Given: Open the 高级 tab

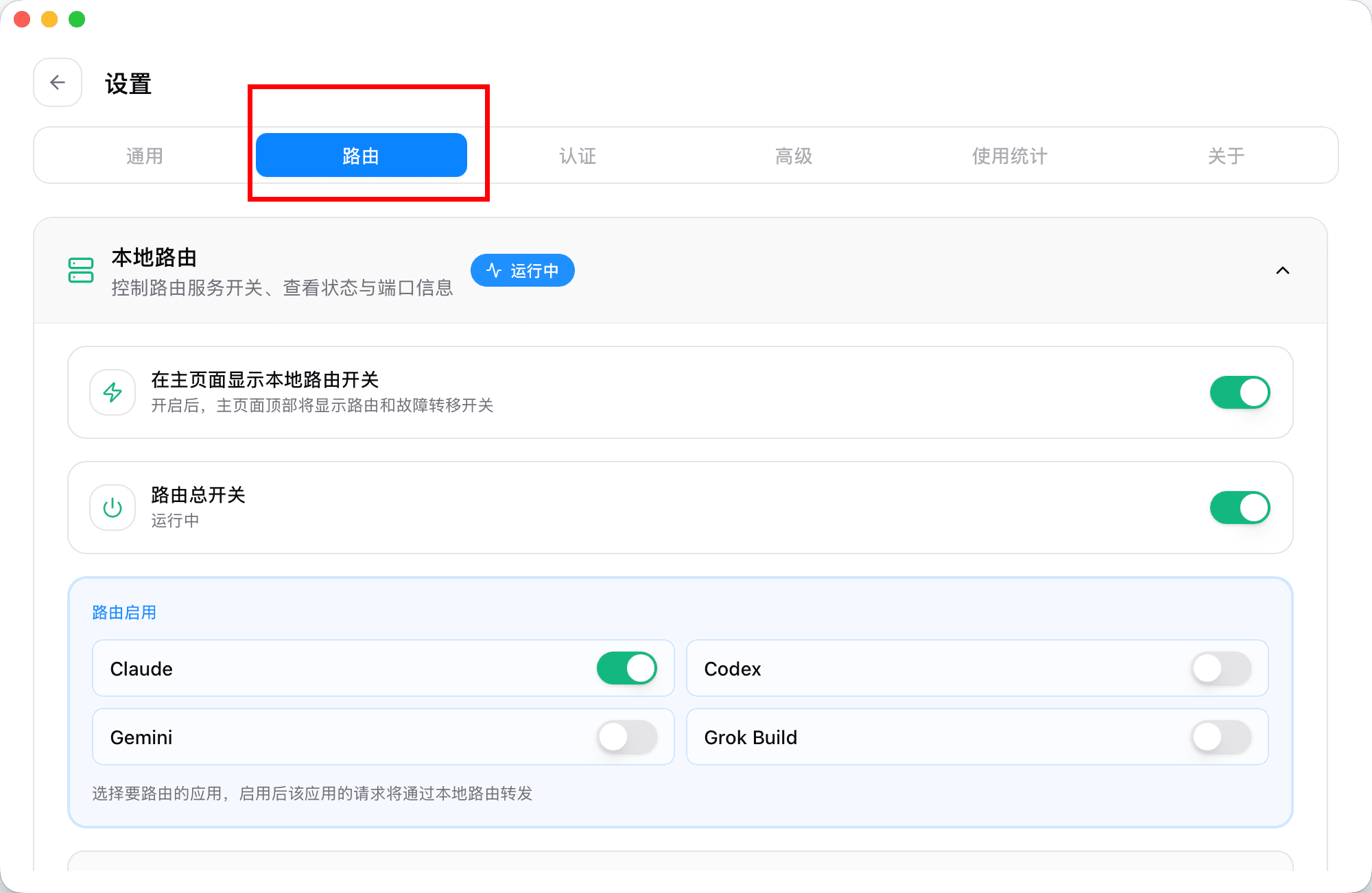Looking at the screenshot, I should tap(794, 156).
